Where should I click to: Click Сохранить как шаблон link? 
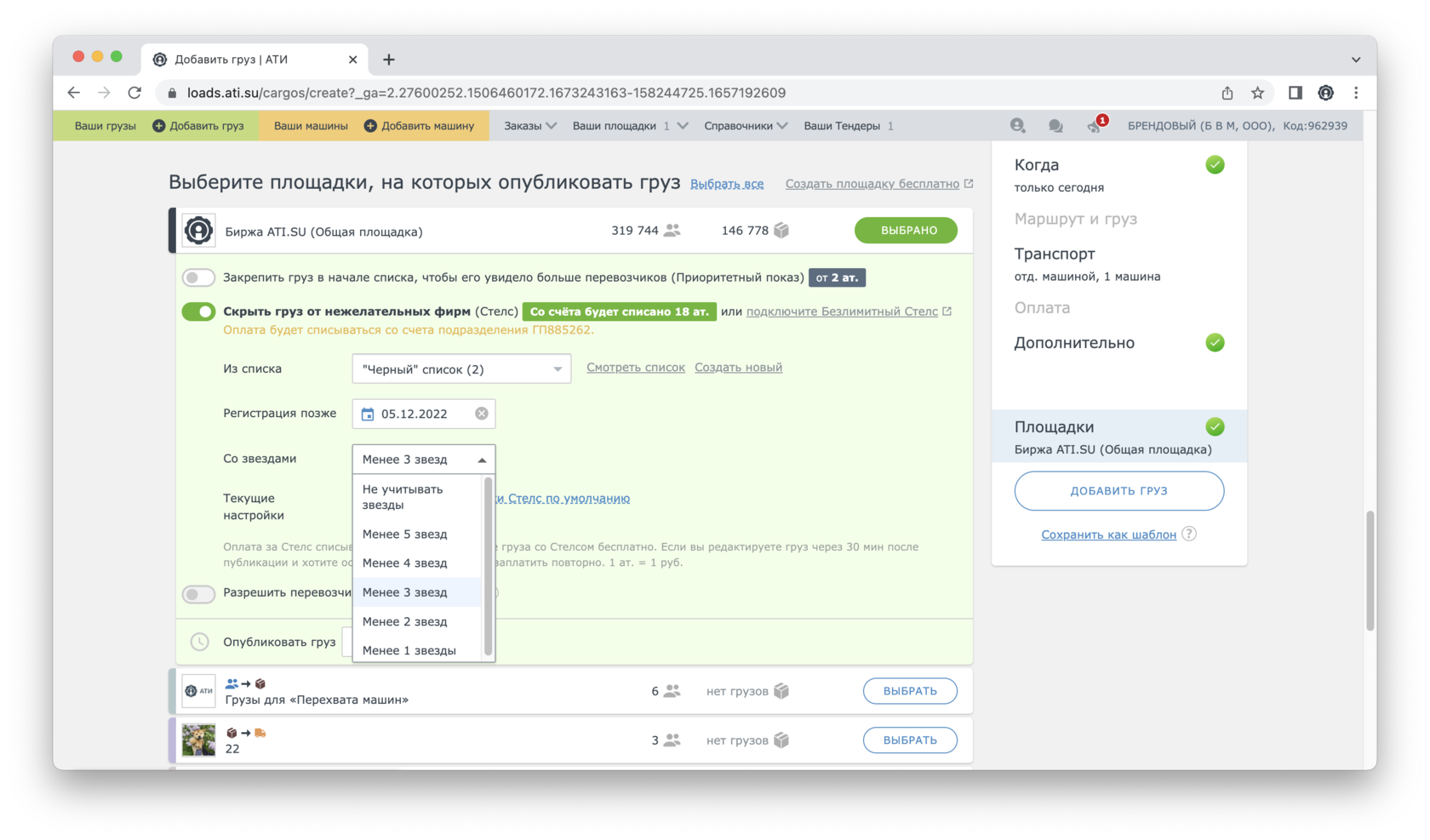pyautogui.click(x=1108, y=534)
